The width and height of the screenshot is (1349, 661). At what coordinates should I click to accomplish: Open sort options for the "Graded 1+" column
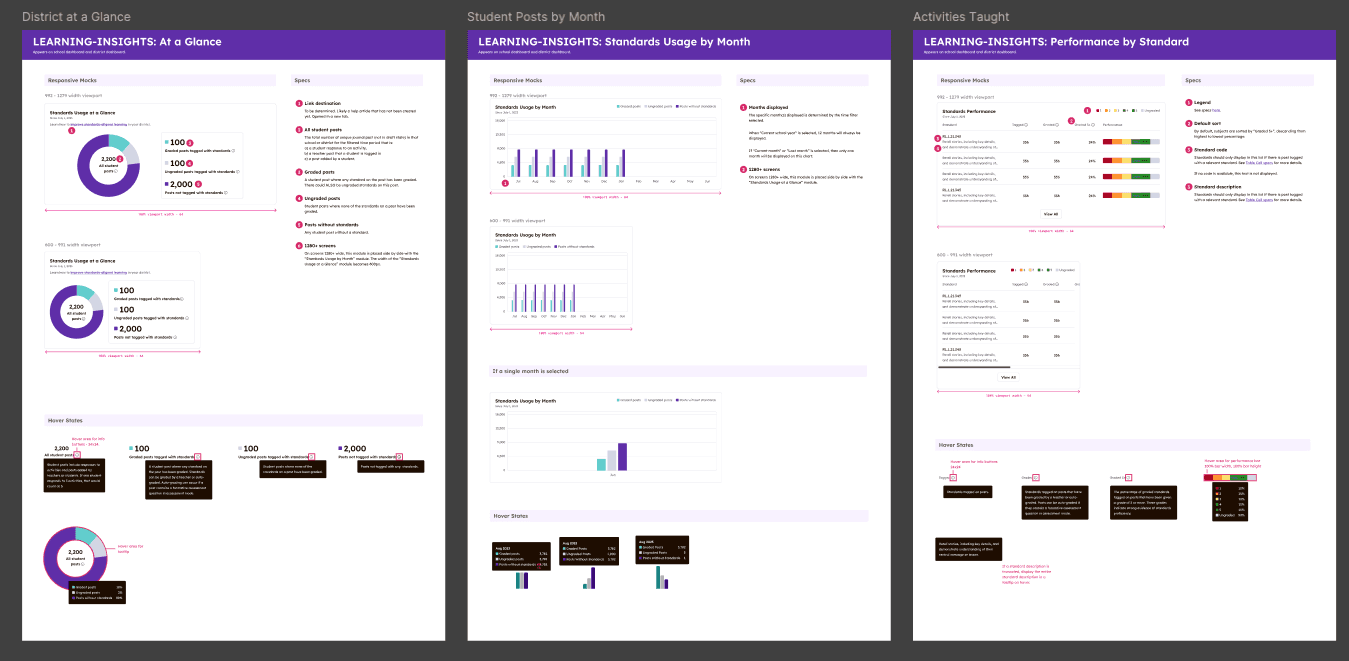click(x=1093, y=124)
